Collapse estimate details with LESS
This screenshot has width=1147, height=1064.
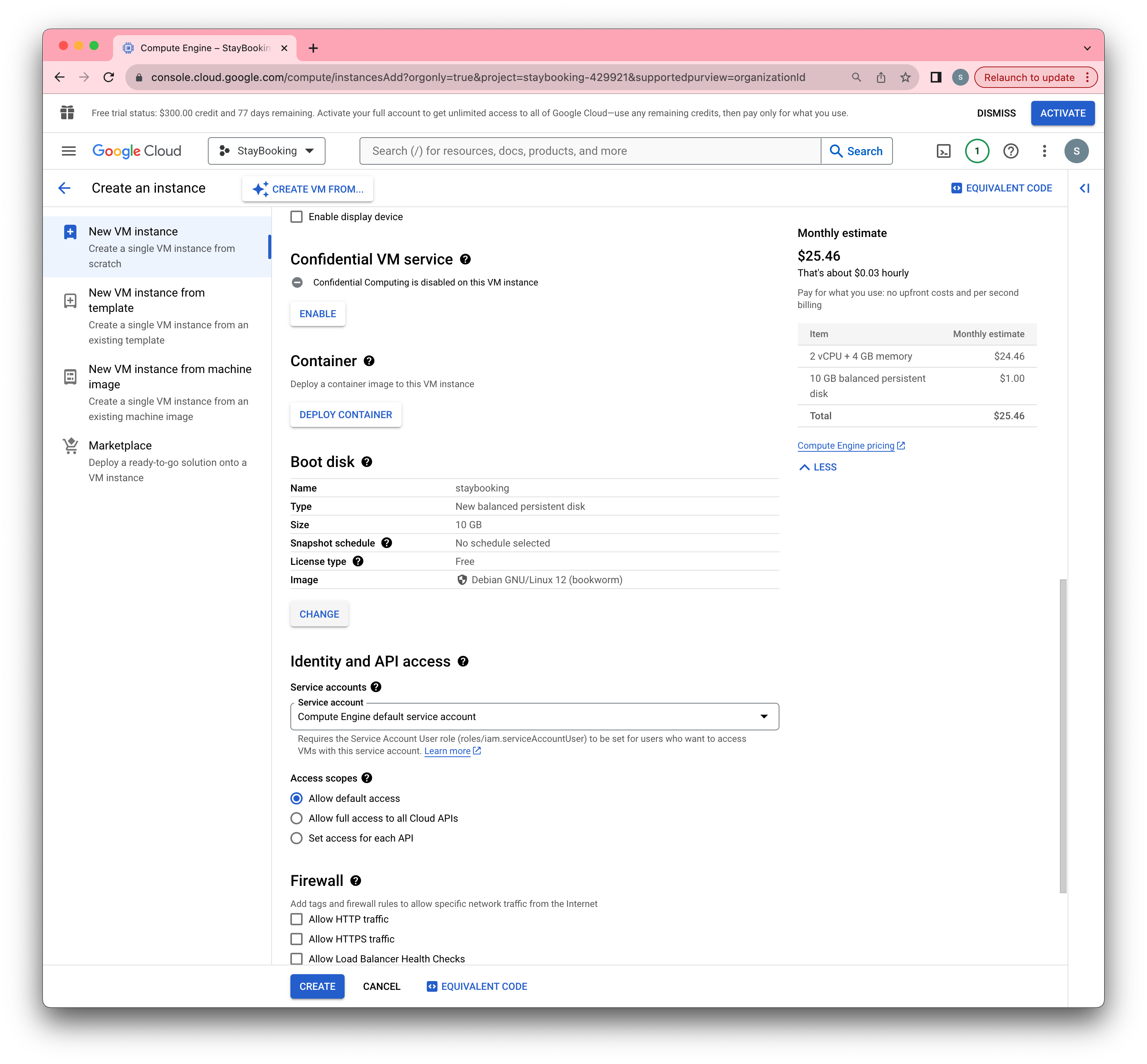[818, 467]
